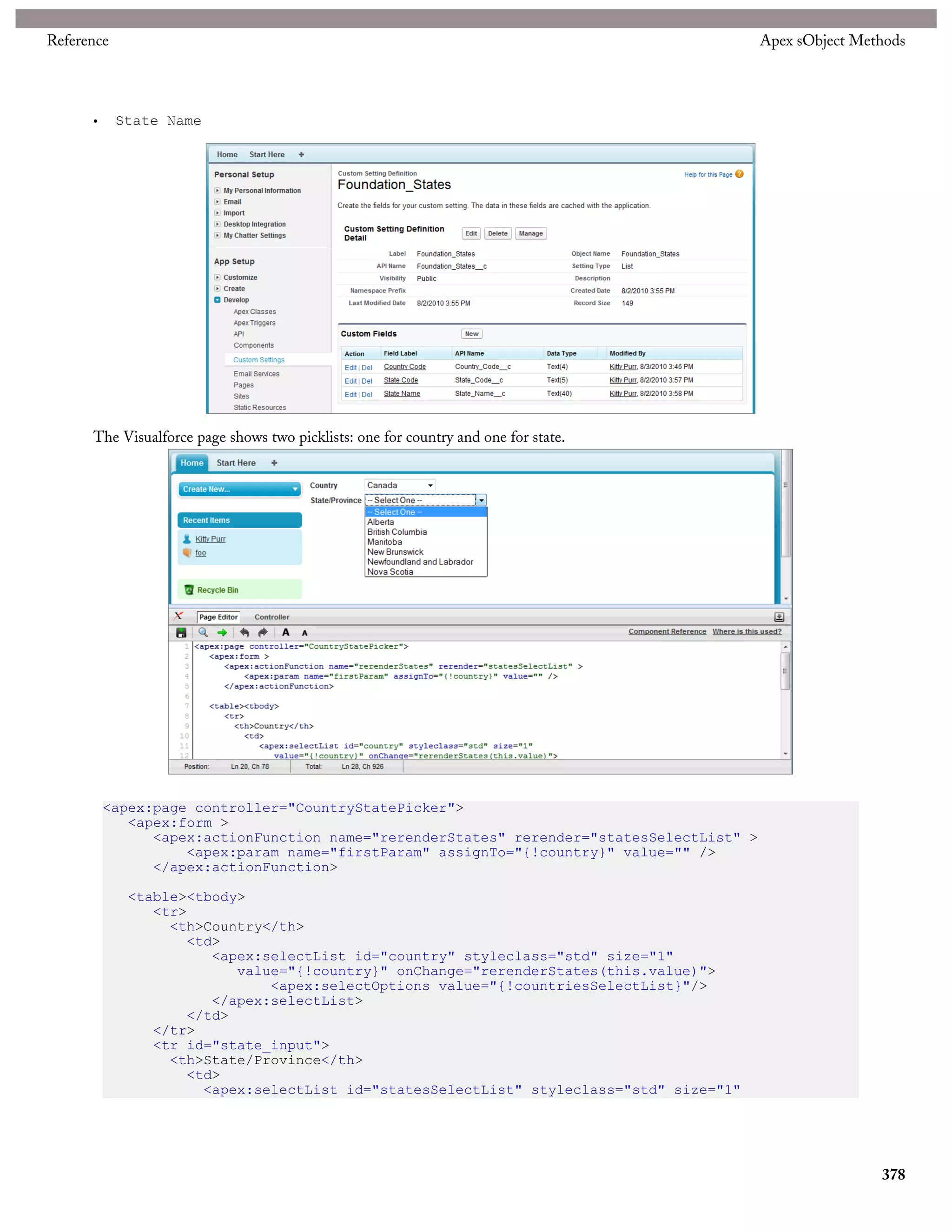952x1232 pixels.
Task: Click the Edit button for the custom setting
Action: (x=471, y=233)
